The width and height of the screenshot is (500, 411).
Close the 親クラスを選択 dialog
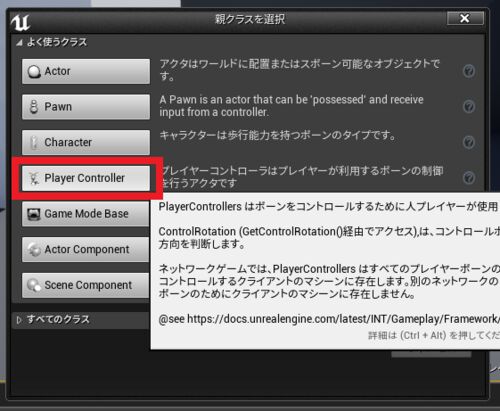coord(465,18)
